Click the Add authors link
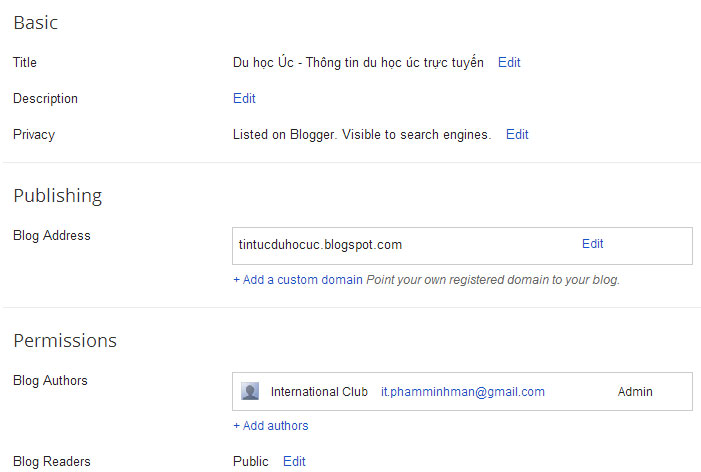The image size is (701, 472). 271,426
